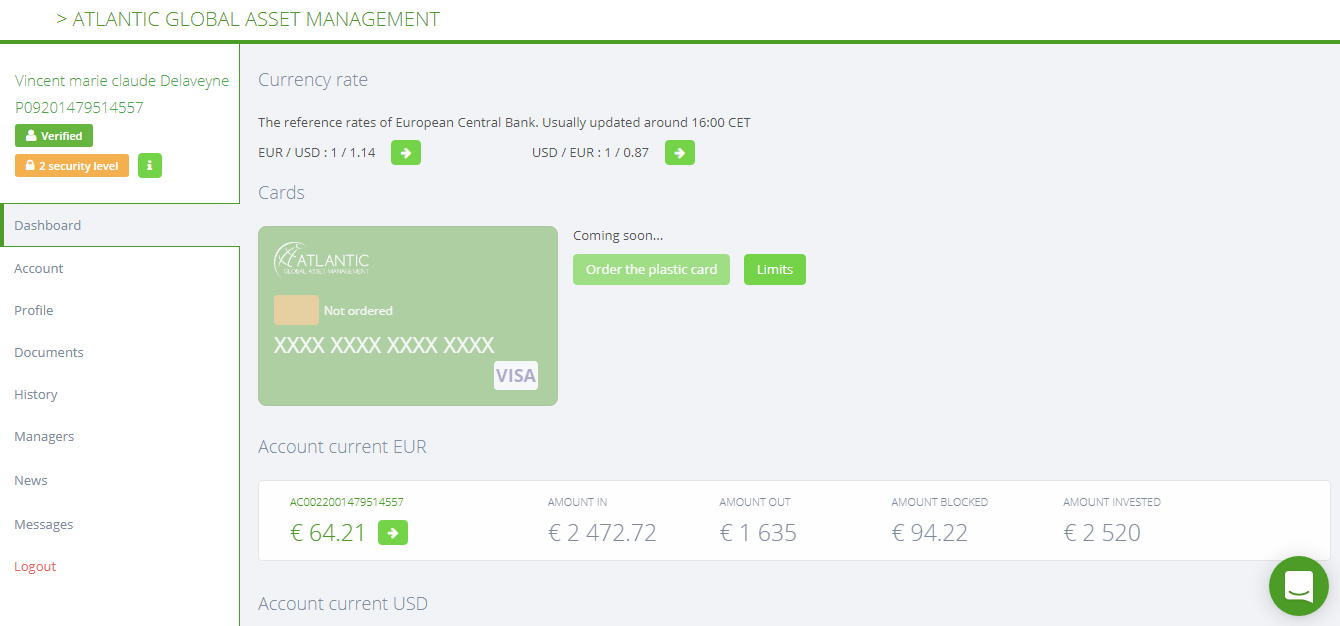This screenshot has height=626, width=1340.
Task: Select Documents in the sidebar
Action: point(49,352)
